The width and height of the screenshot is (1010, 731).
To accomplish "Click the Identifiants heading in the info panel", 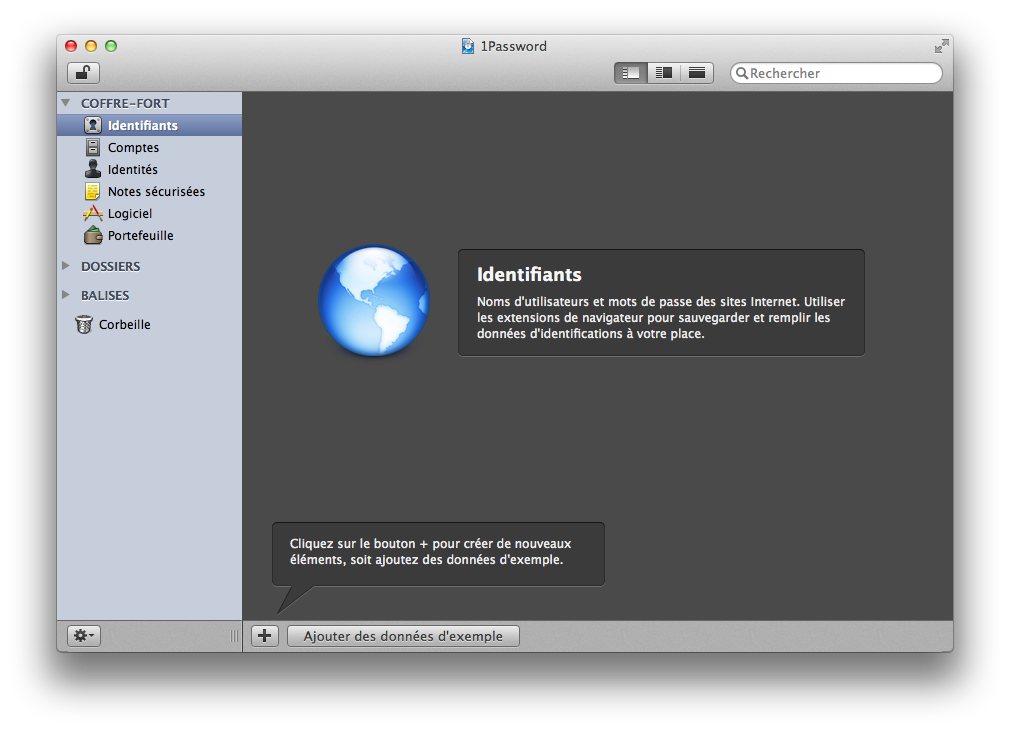I will (529, 274).
